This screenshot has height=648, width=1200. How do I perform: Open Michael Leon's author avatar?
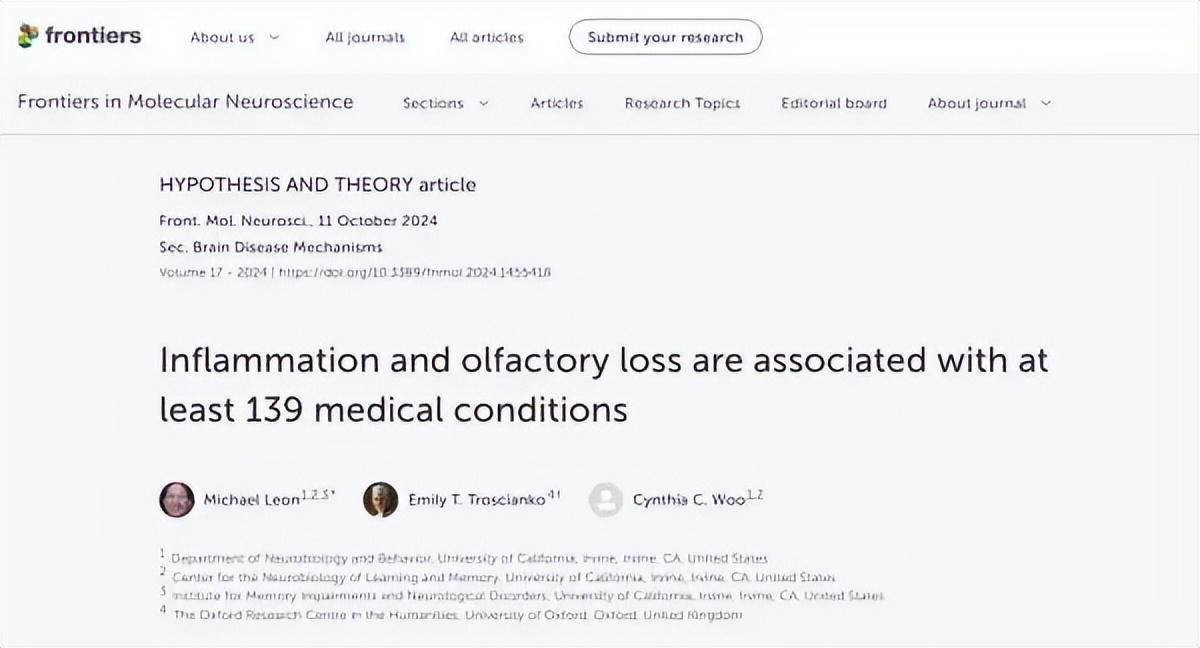[177, 499]
